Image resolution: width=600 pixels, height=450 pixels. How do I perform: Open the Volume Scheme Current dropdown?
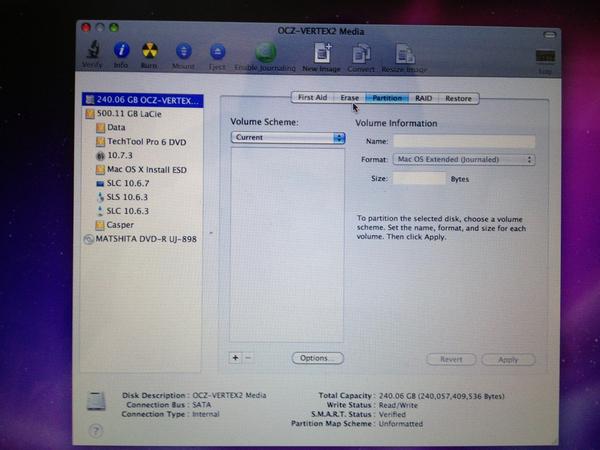click(x=288, y=137)
